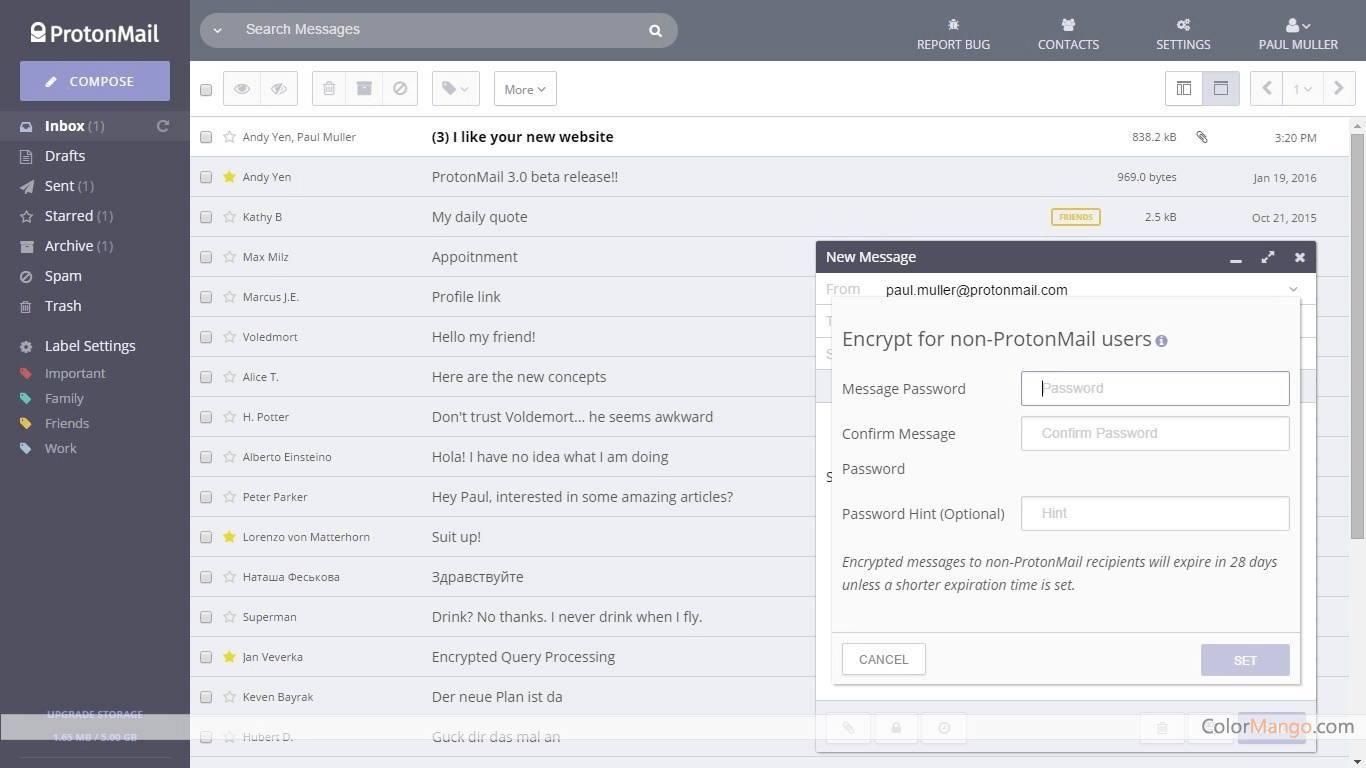Image resolution: width=1366 pixels, height=768 pixels.
Task: Open the labels dropdown in the toolbar
Action: pos(455,89)
